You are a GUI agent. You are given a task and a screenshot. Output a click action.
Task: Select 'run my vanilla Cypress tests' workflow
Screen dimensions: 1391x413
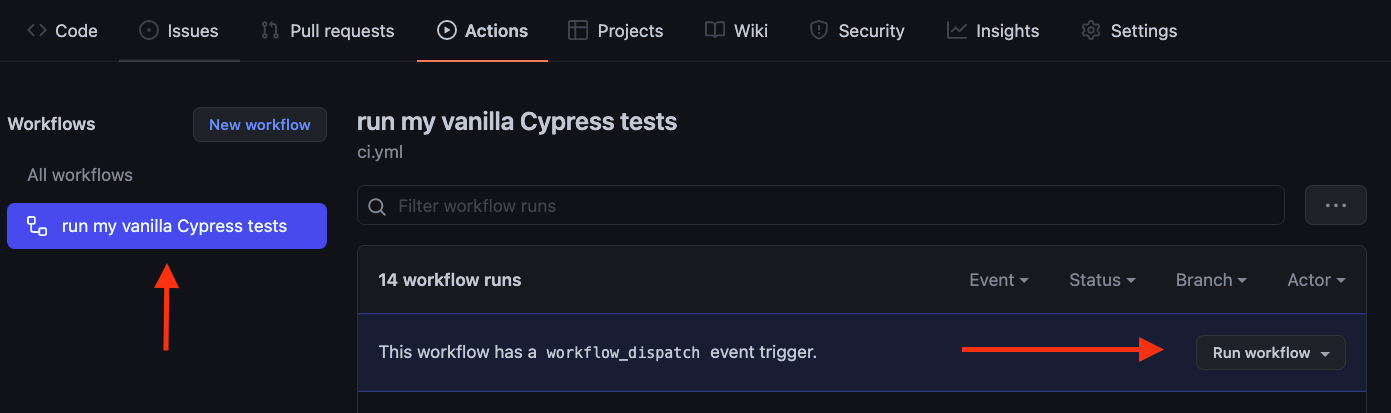167,226
